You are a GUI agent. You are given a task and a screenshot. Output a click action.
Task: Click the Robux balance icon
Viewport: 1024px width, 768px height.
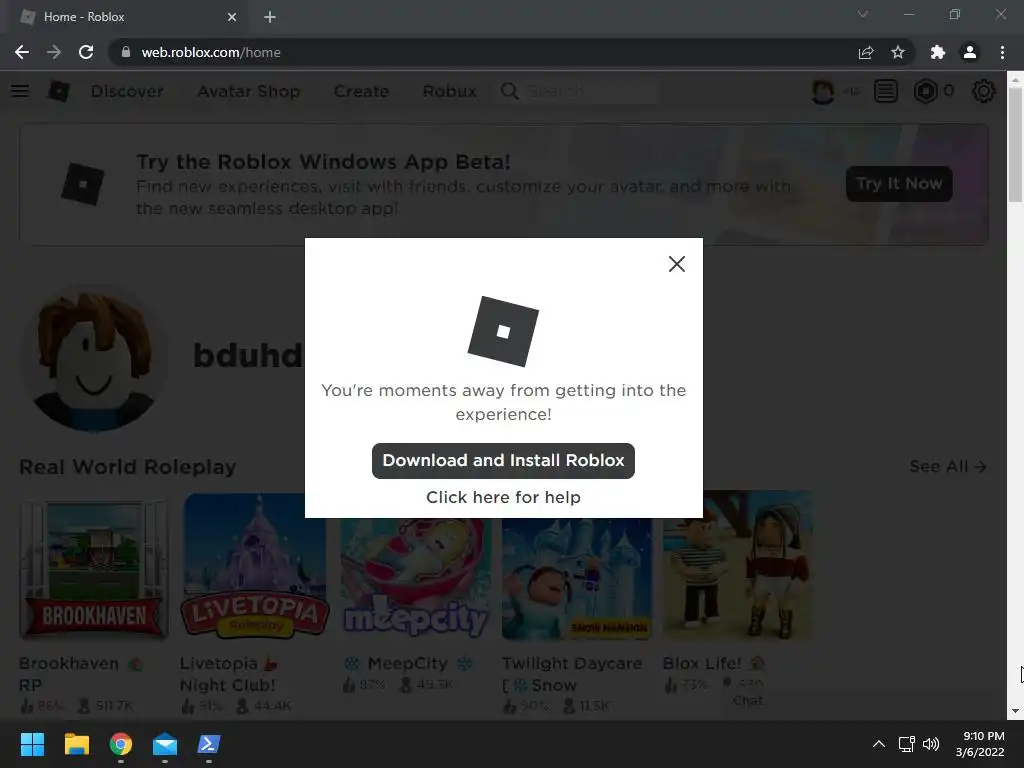pos(925,91)
